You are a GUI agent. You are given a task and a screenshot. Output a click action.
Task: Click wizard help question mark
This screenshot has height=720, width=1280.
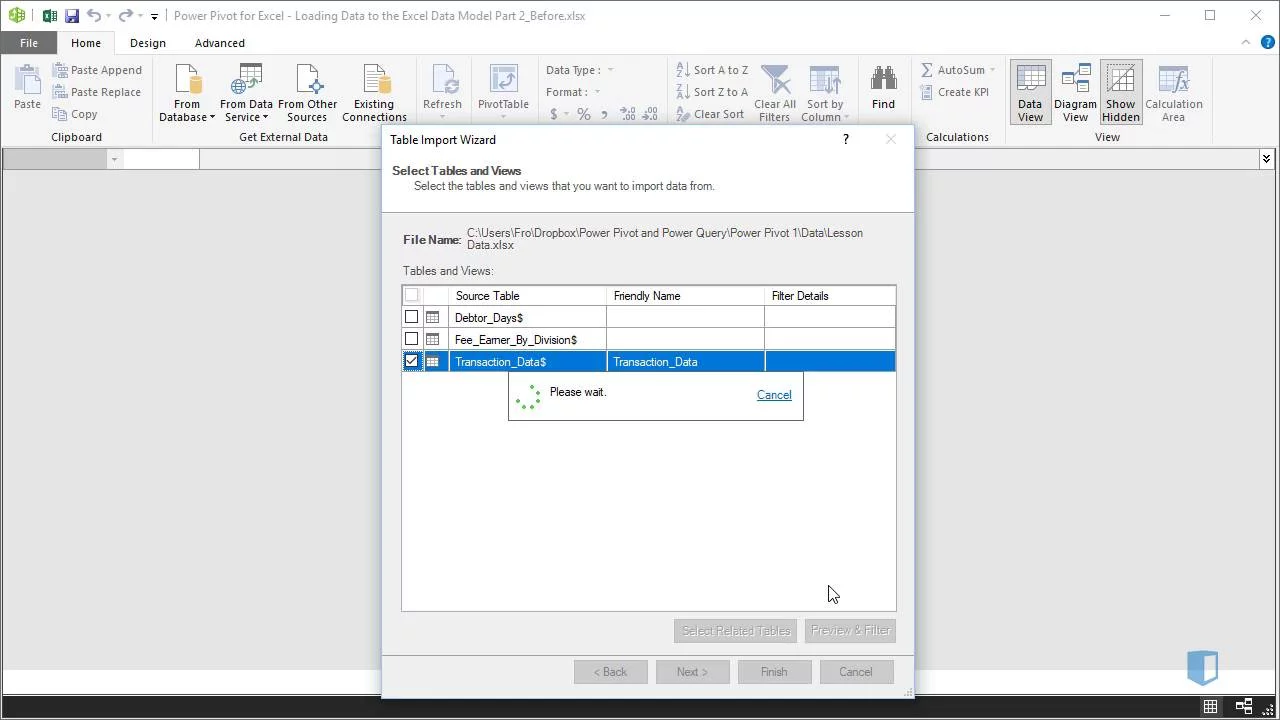coord(846,140)
